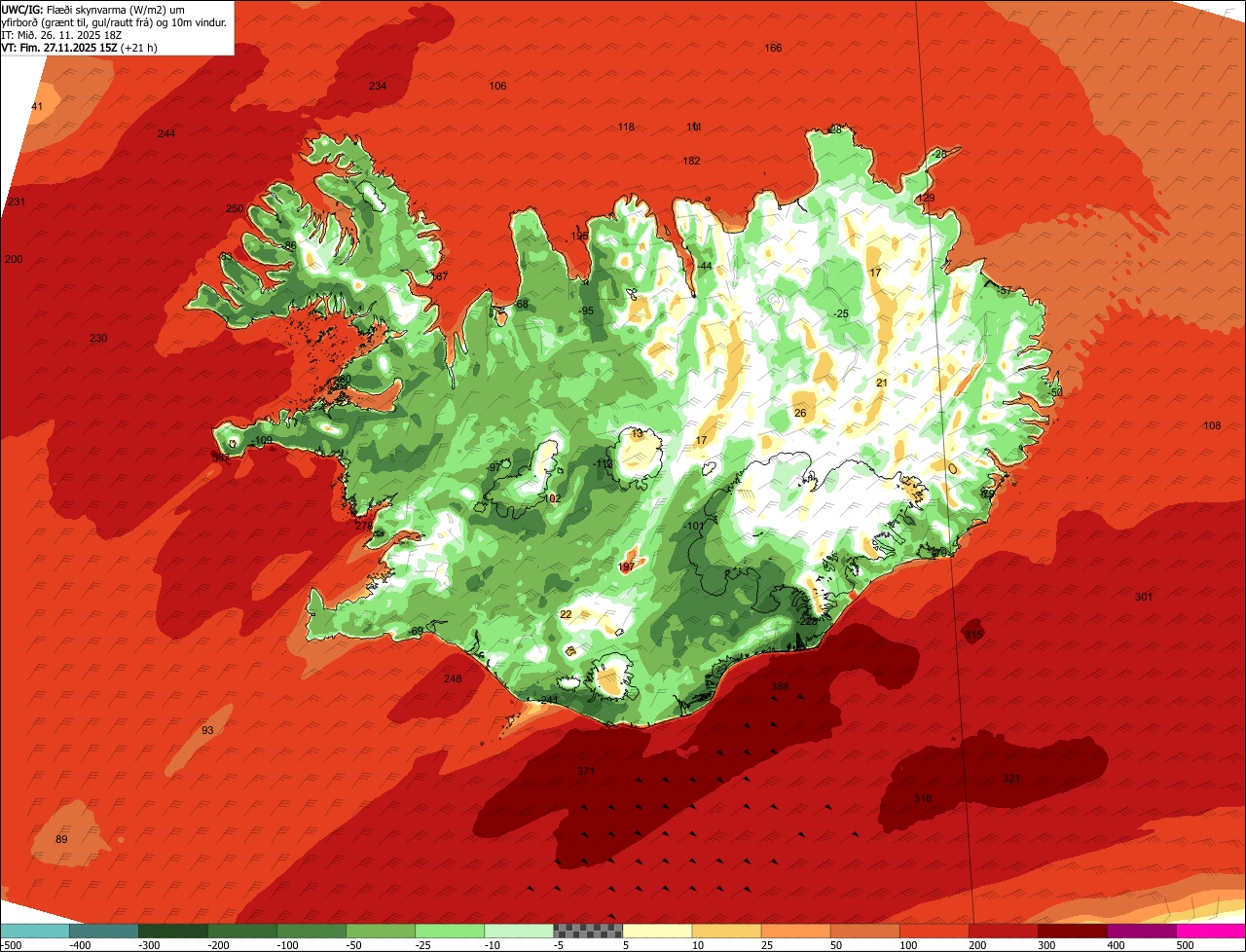Click the flux value '166' over northern sea
Viewport: 1246px width, 952px height.
point(773,48)
